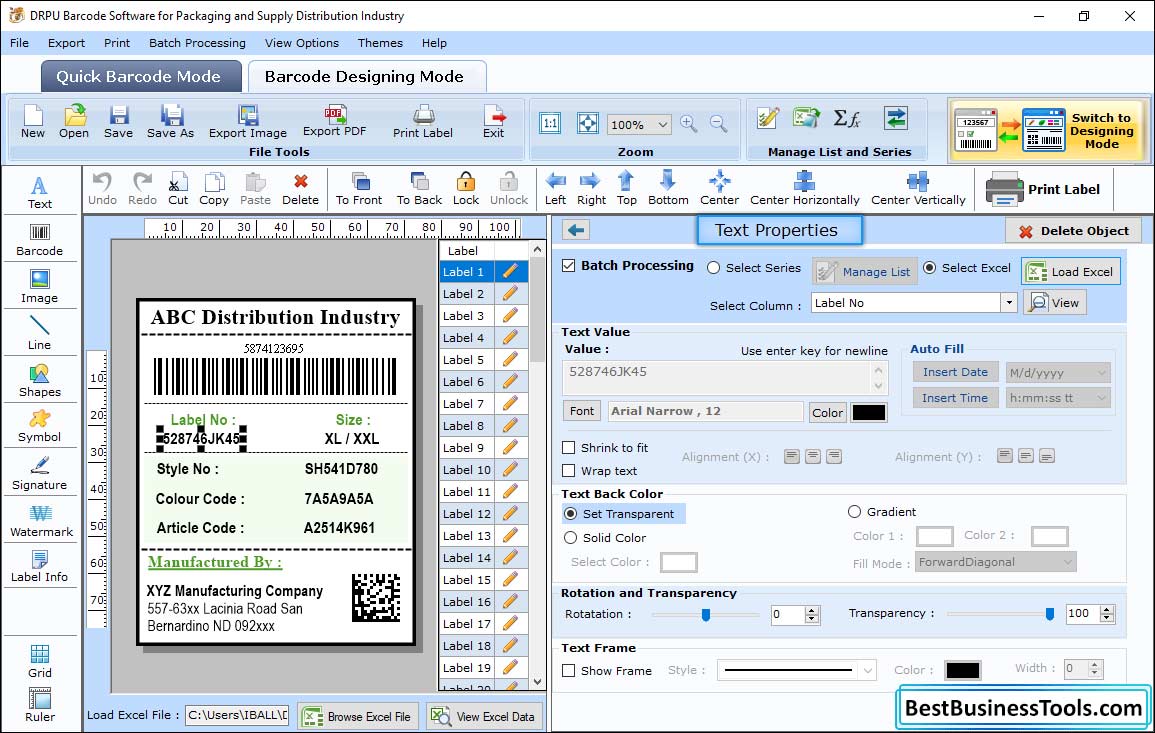The height and width of the screenshot is (733, 1155).
Task: Open the File menu
Action: click(x=20, y=43)
